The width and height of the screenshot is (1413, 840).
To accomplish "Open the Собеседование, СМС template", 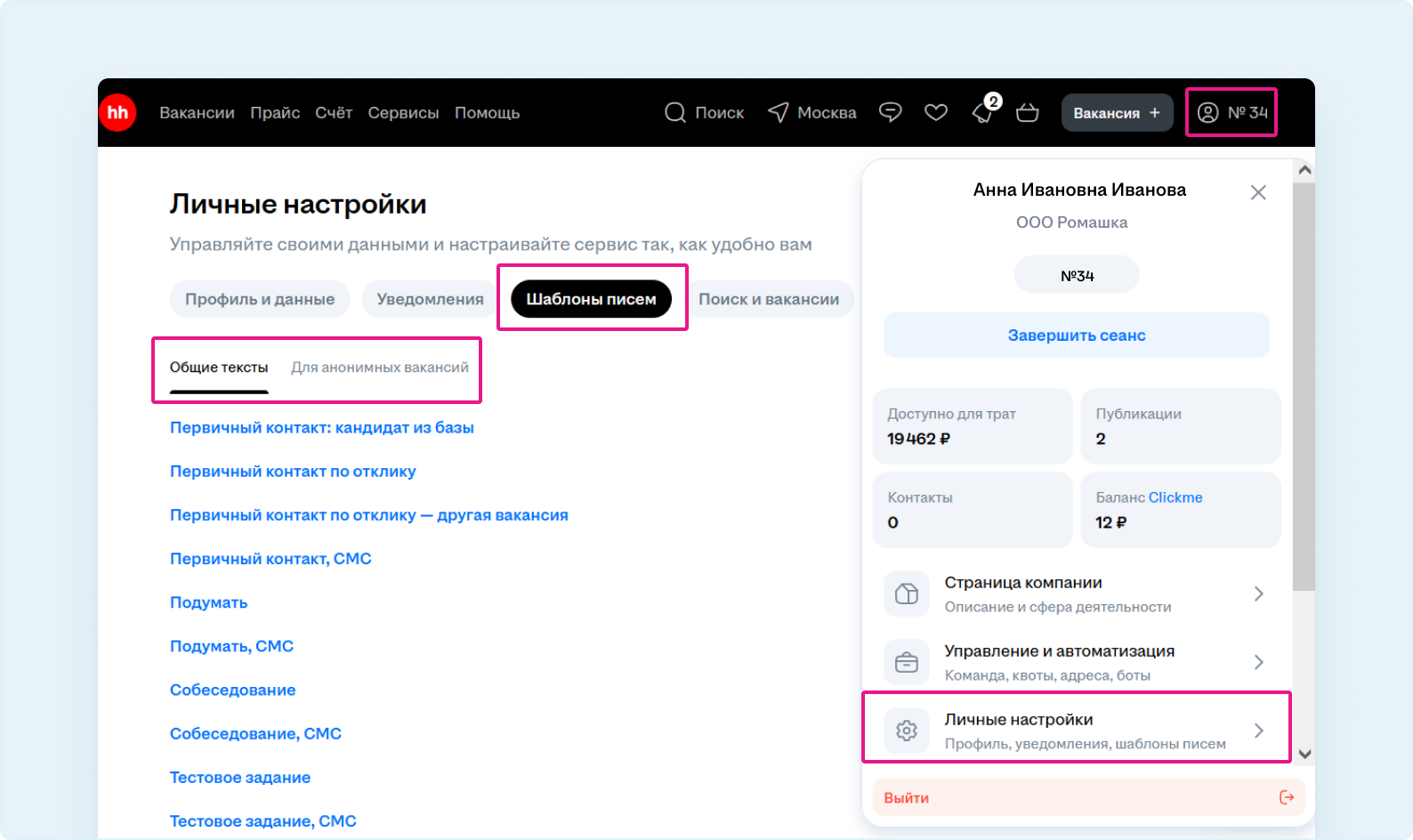I will pos(255,733).
